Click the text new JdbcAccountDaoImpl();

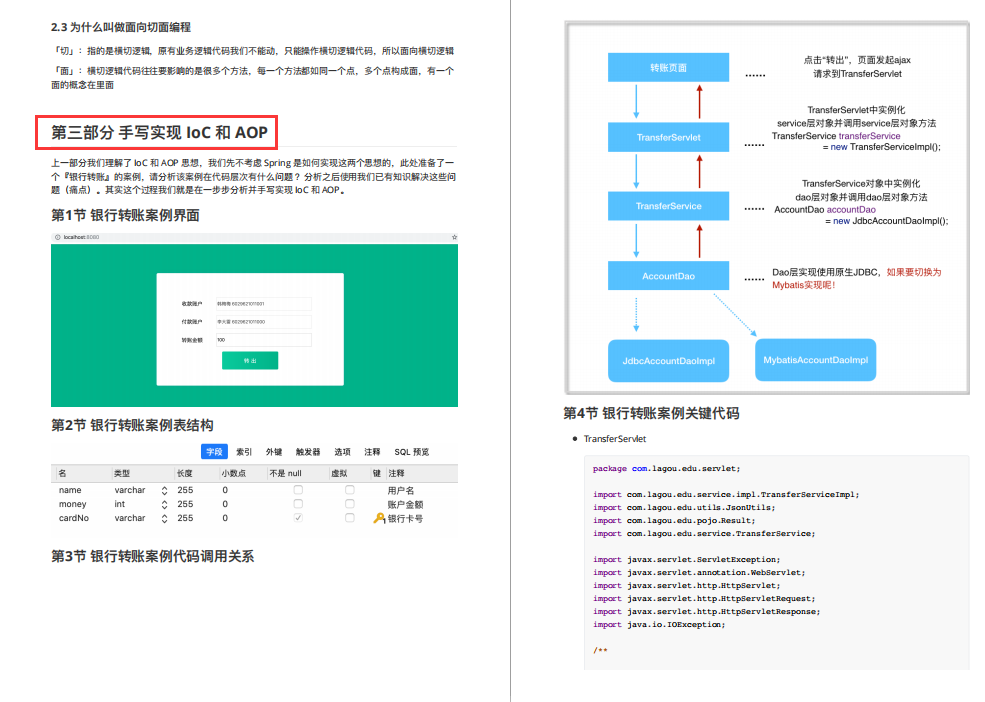click(891, 221)
